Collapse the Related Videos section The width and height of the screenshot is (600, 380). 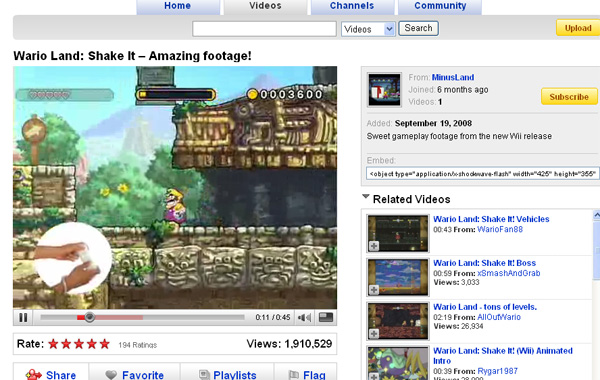(x=366, y=197)
